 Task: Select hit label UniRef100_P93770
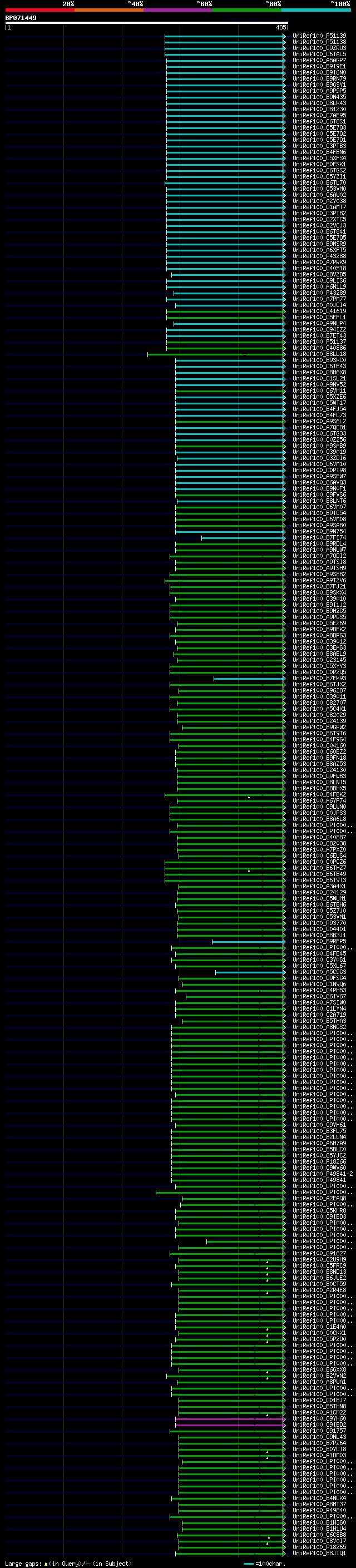[x=319, y=923]
